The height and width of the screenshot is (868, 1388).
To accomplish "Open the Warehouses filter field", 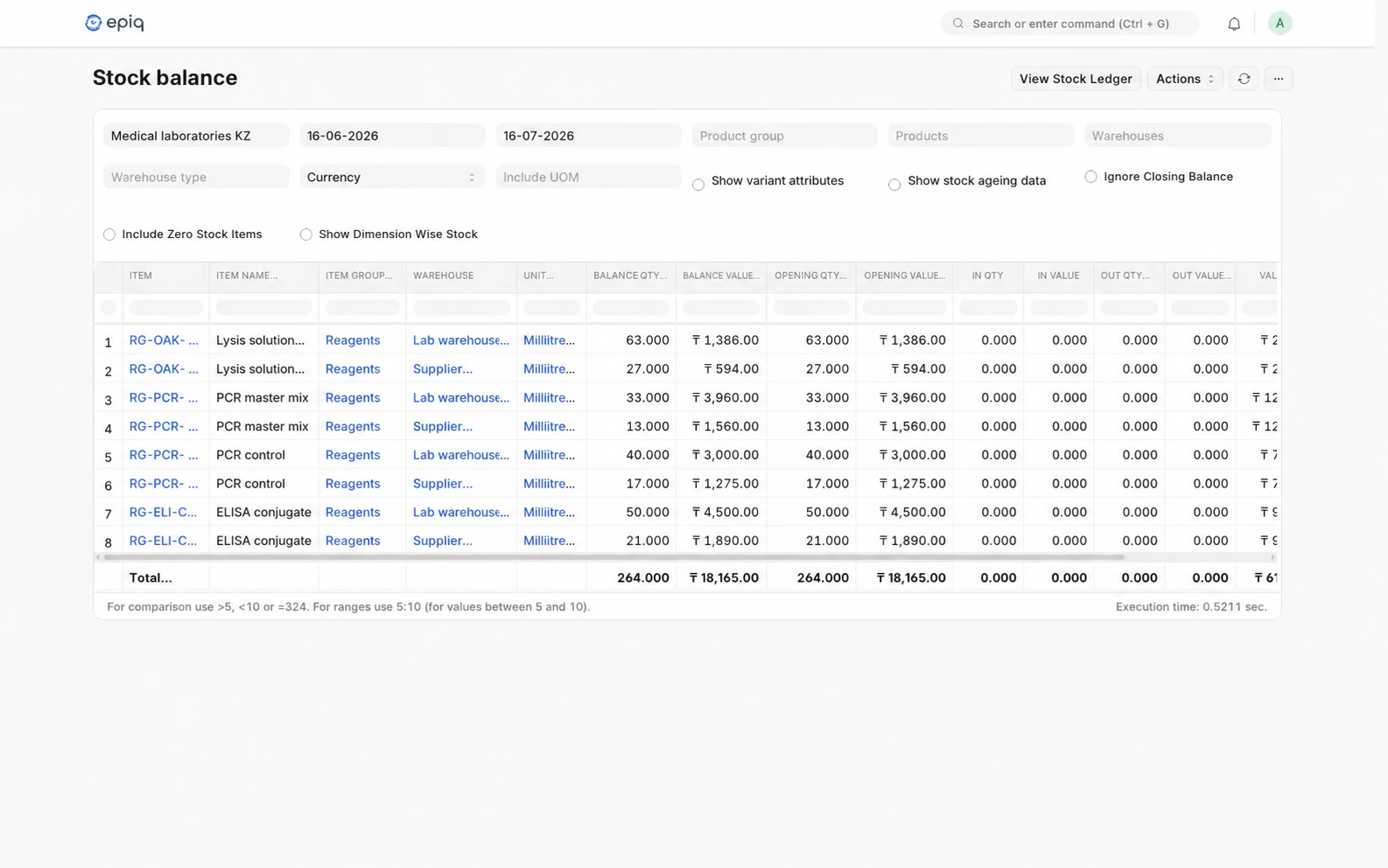I will pyautogui.click(x=1177, y=136).
